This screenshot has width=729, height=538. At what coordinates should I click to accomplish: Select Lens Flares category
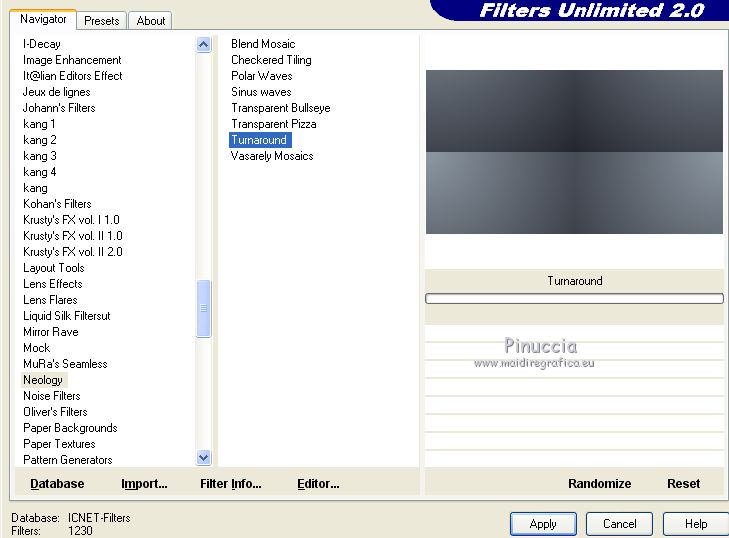coord(50,300)
